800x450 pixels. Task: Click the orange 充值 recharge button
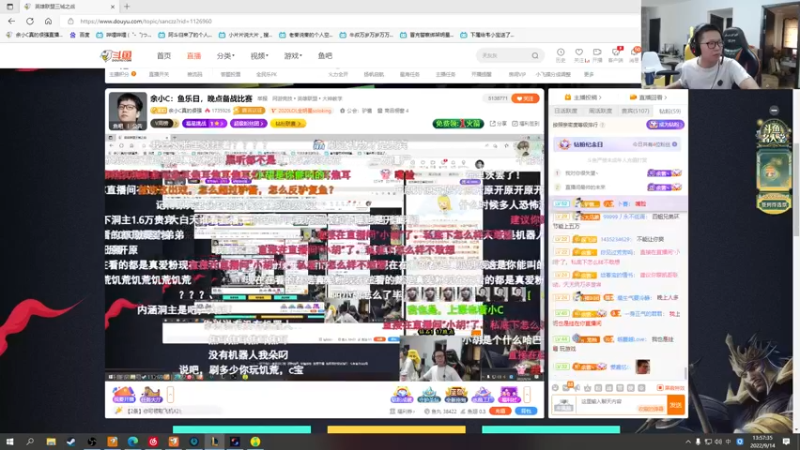pyautogui.click(x=500, y=411)
